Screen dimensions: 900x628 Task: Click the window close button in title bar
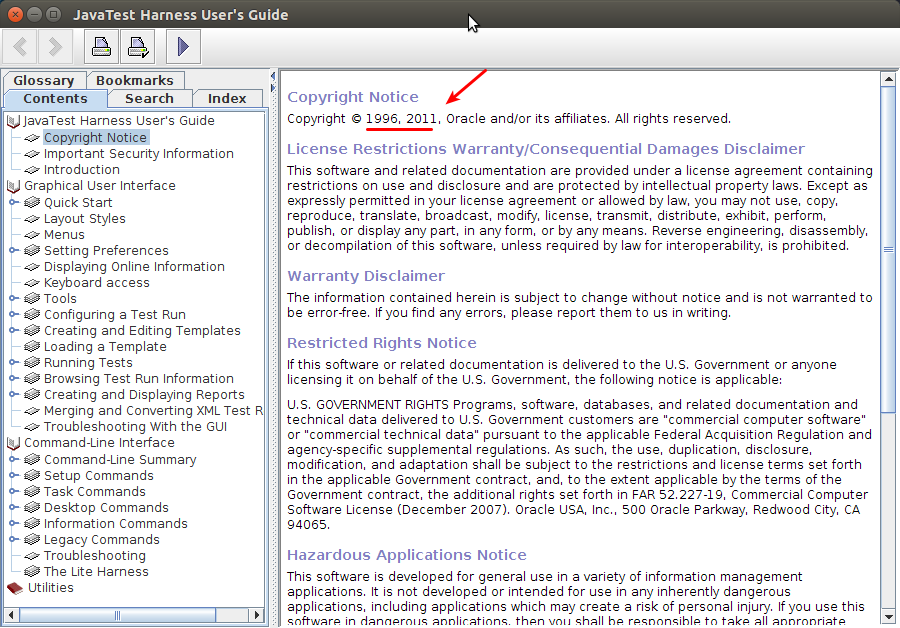15,15
